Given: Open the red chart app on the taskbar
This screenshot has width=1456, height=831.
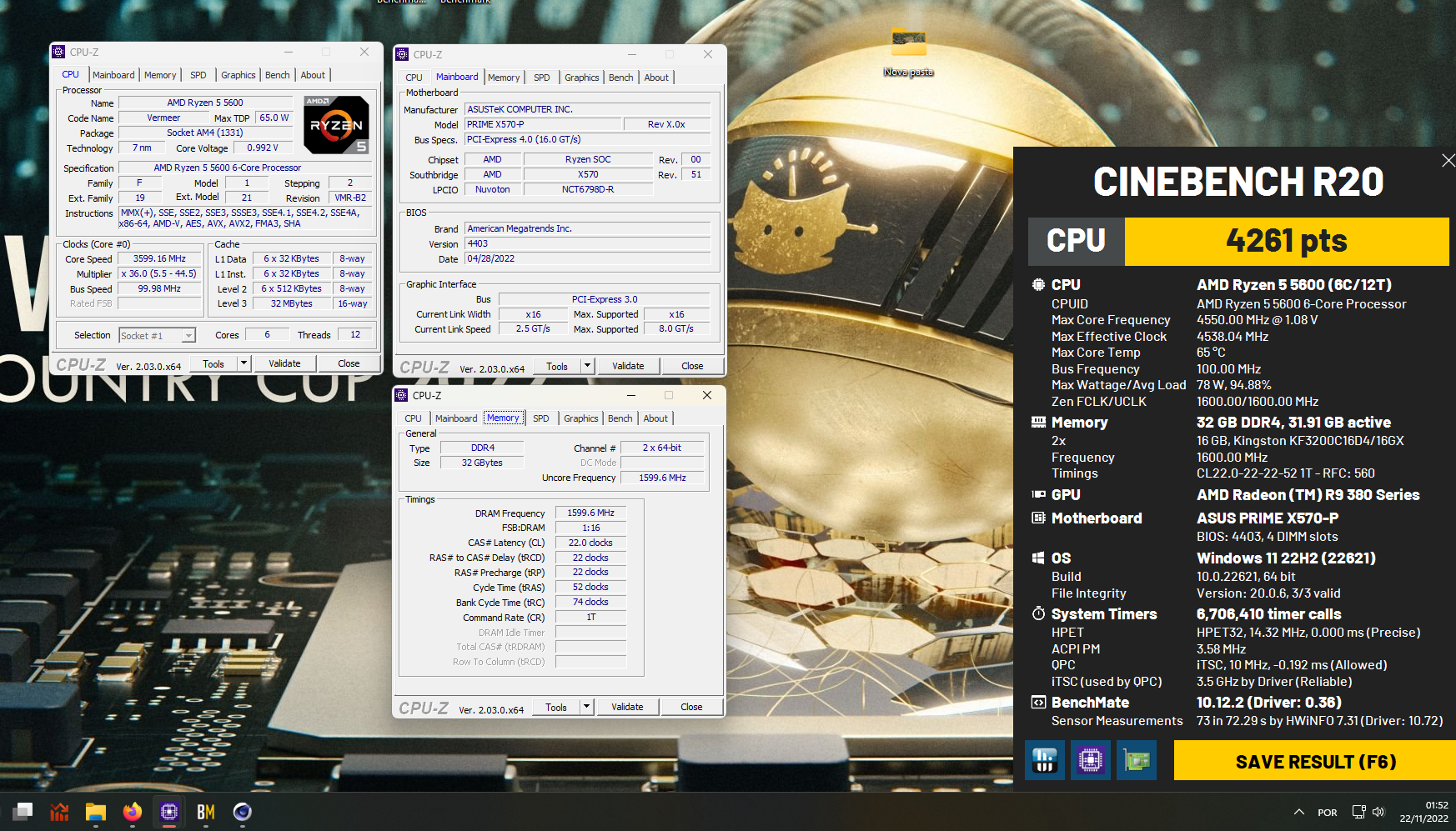Looking at the screenshot, I should (59, 811).
